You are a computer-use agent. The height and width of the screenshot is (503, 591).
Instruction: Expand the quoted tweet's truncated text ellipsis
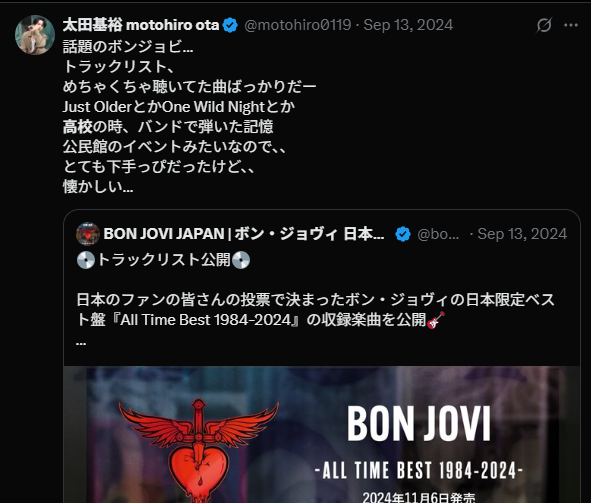click(x=81, y=342)
